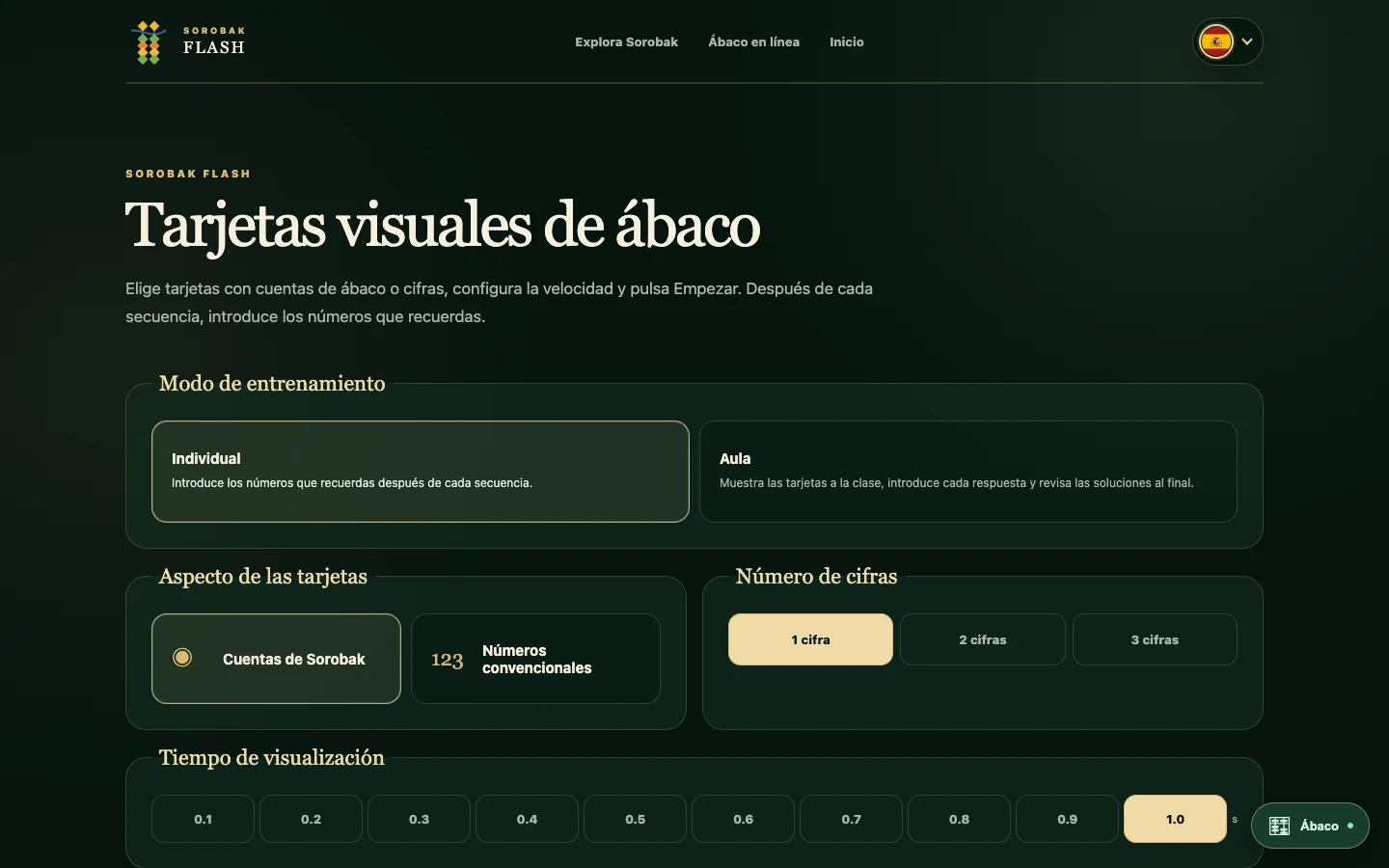Click the Sorobak Flash logo icon

[x=148, y=42]
